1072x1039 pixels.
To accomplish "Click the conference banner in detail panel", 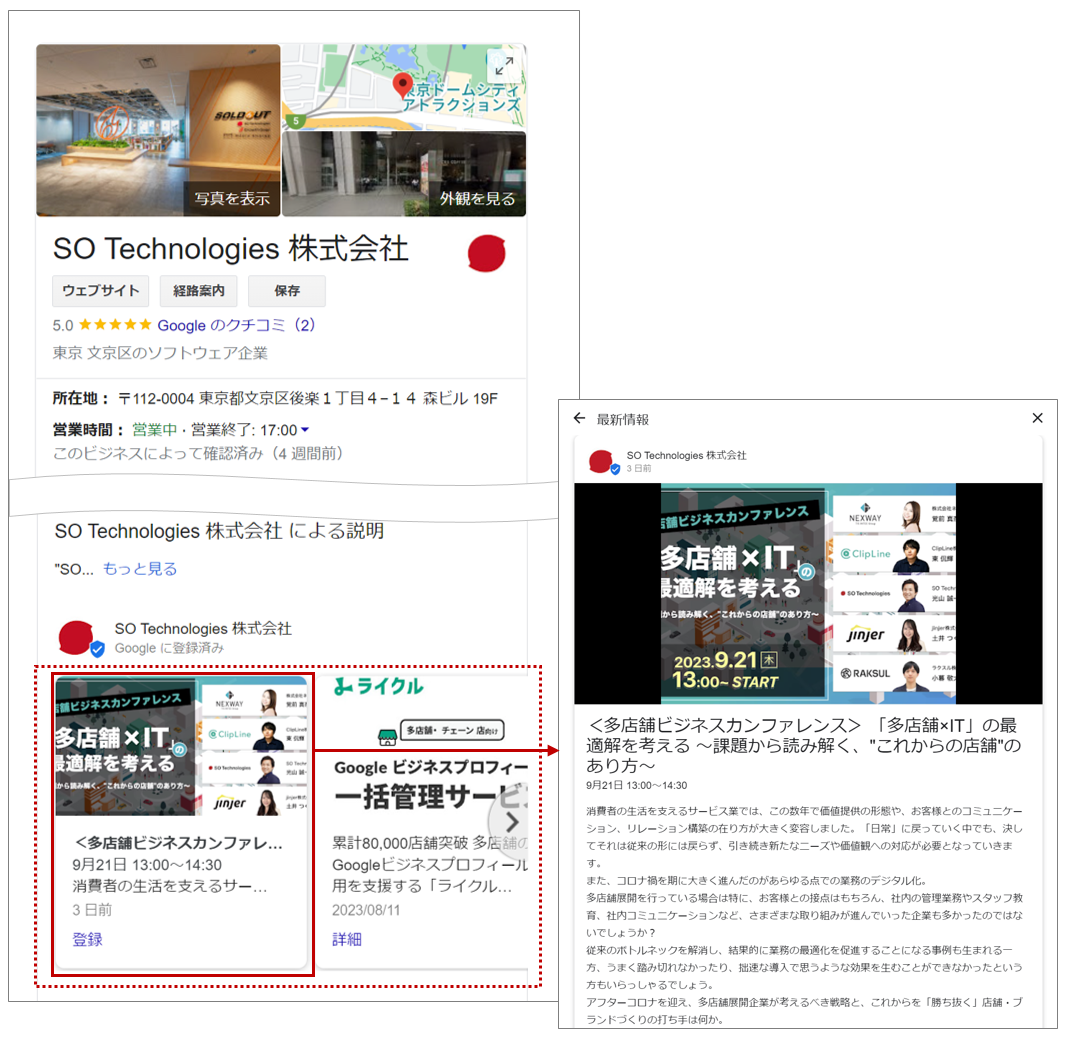I will point(808,594).
